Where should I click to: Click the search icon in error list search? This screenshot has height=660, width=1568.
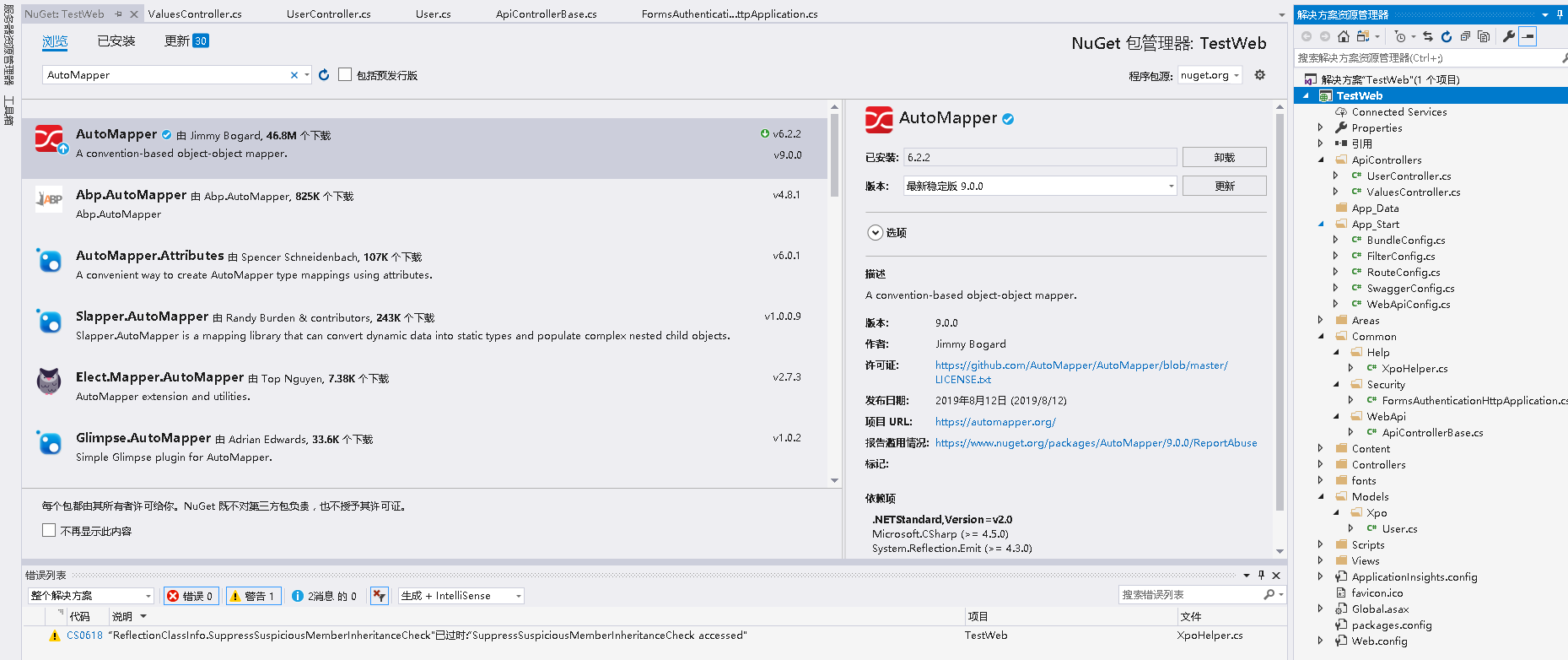(1269, 595)
